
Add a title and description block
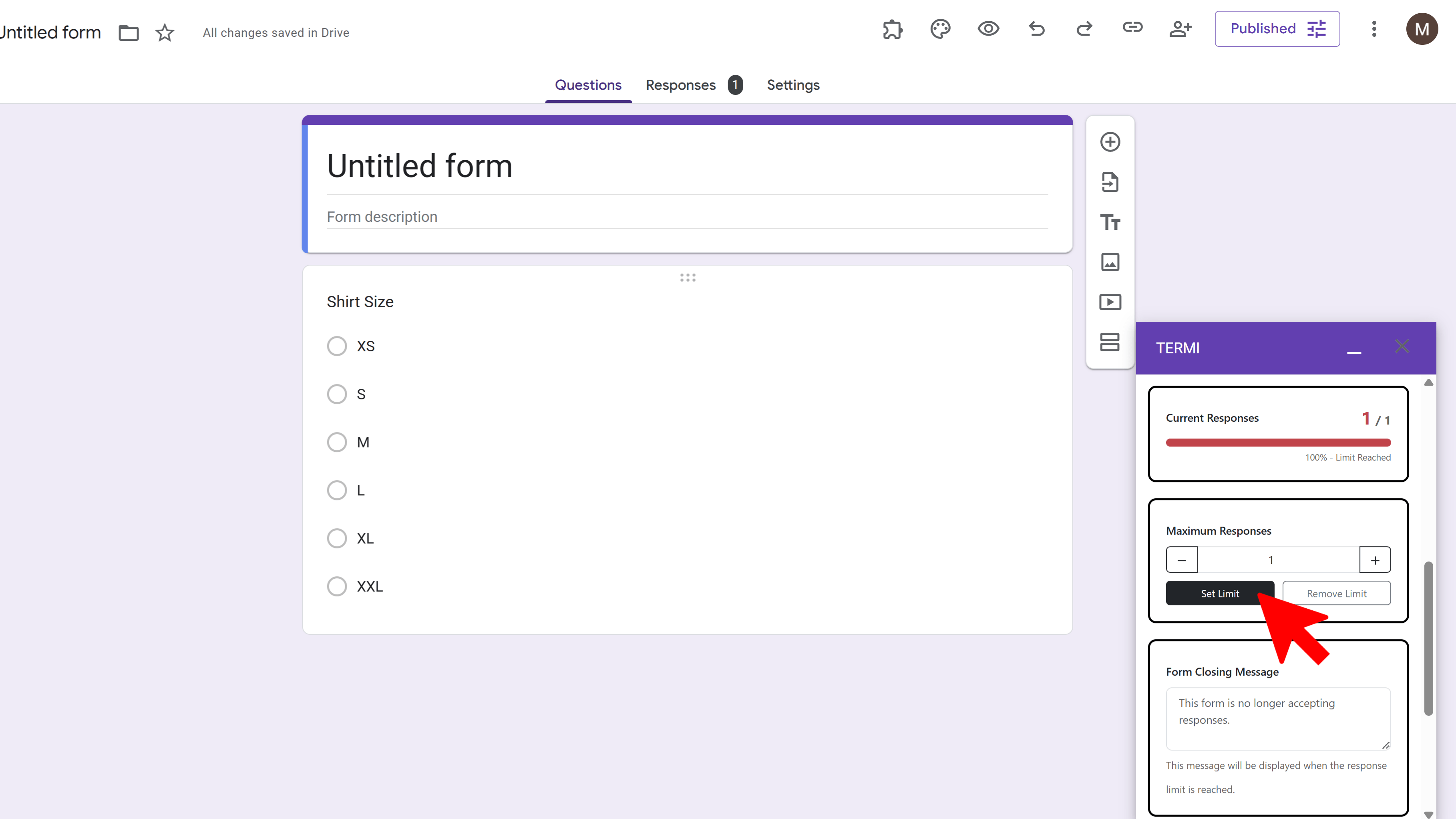[1110, 221]
